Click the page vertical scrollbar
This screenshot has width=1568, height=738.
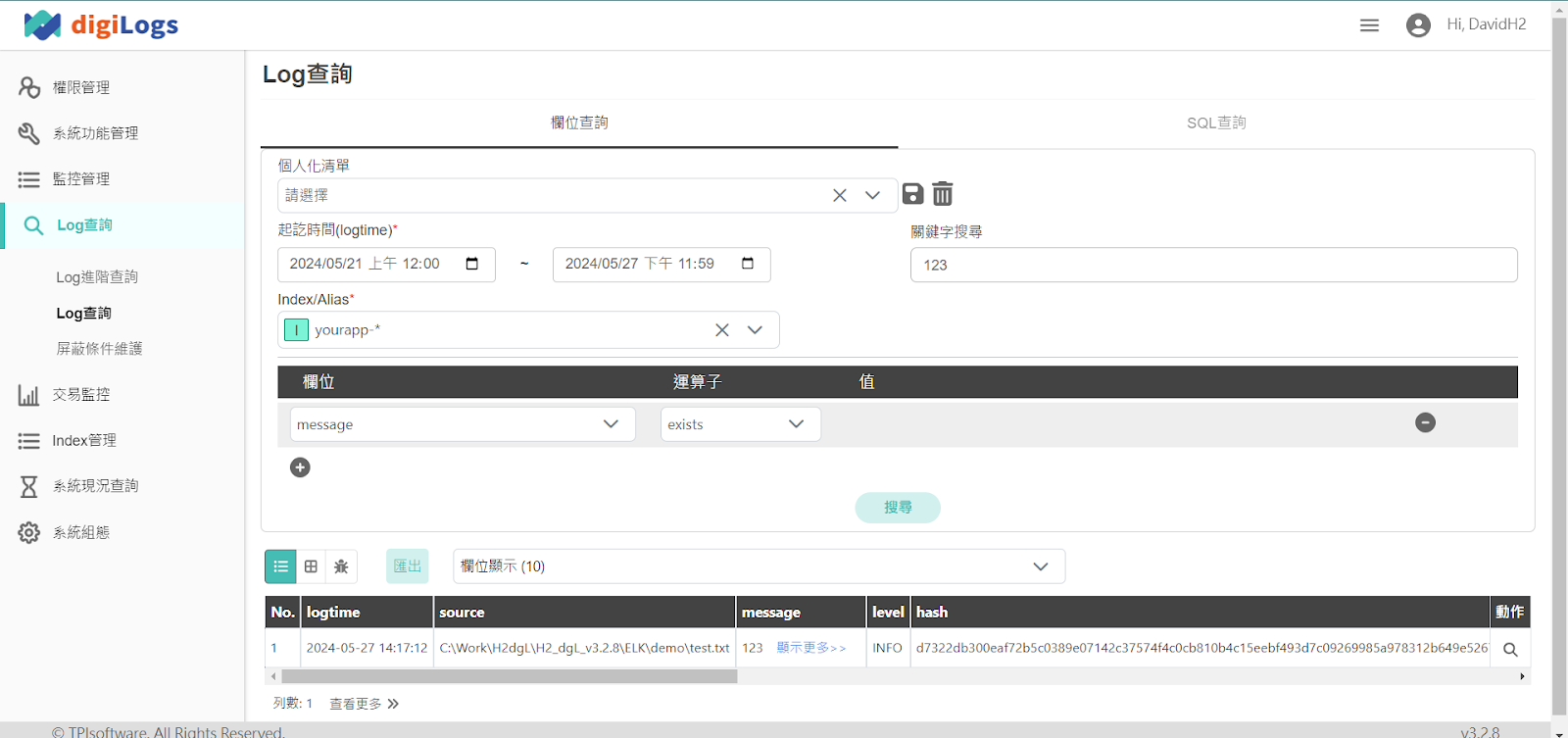1559,365
